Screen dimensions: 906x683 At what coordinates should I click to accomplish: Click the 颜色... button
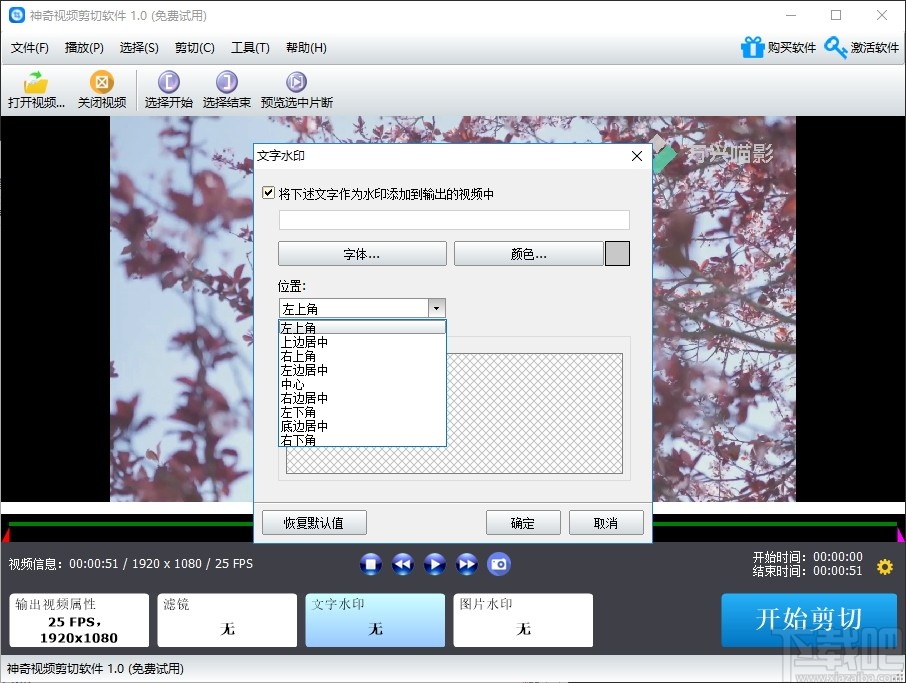529,254
